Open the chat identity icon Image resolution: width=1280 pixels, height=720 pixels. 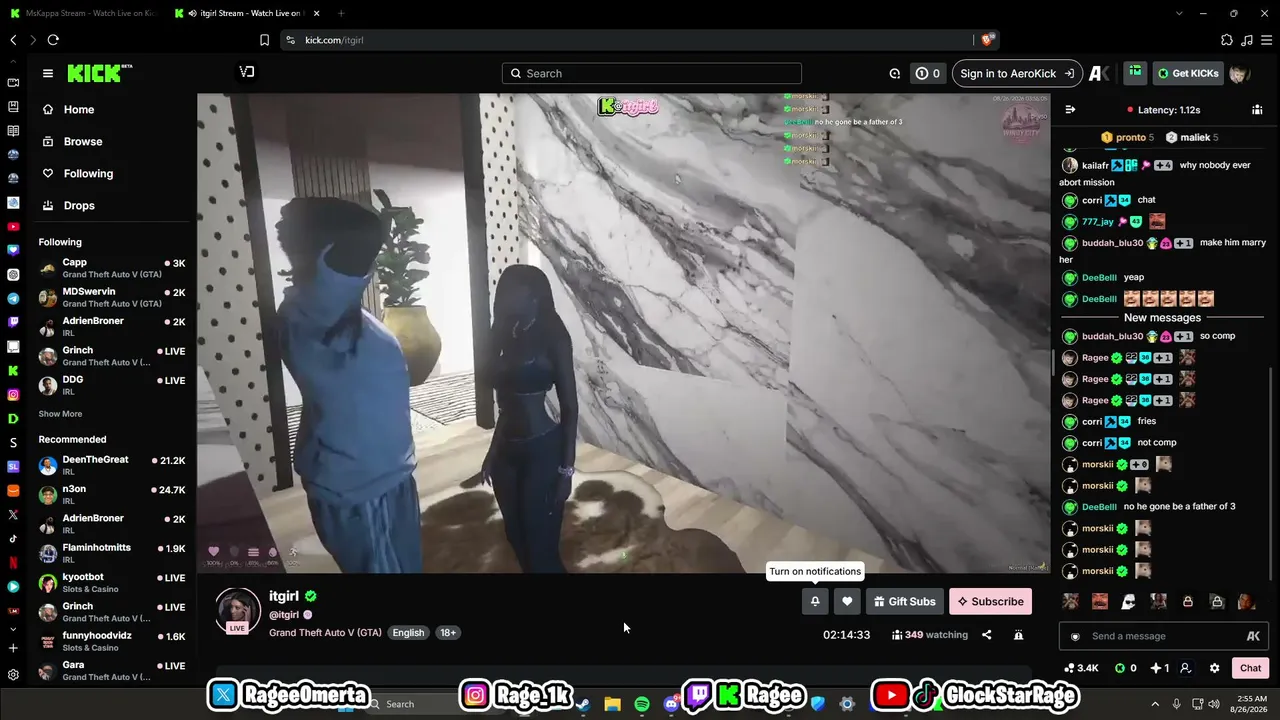click(x=1185, y=668)
